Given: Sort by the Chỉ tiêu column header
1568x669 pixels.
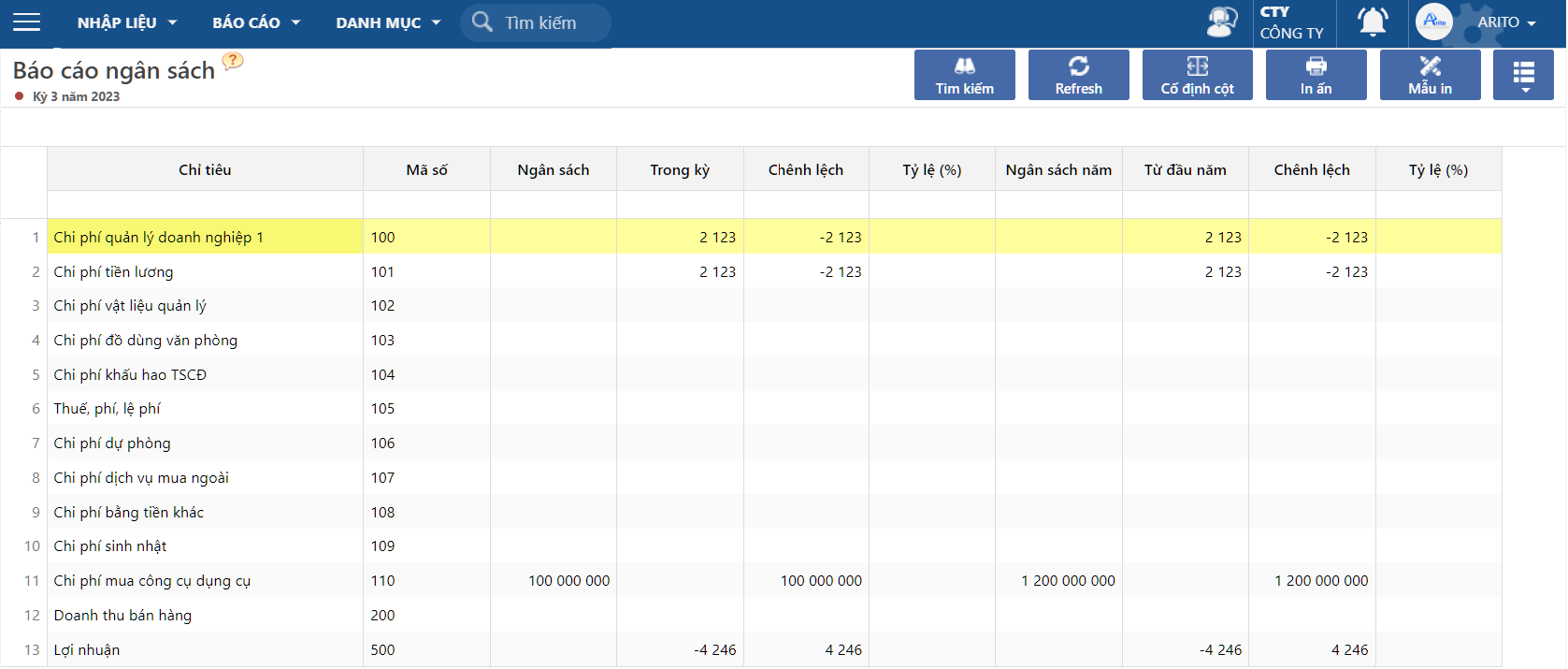Looking at the screenshot, I should pyautogui.click(x=205, y=169).
